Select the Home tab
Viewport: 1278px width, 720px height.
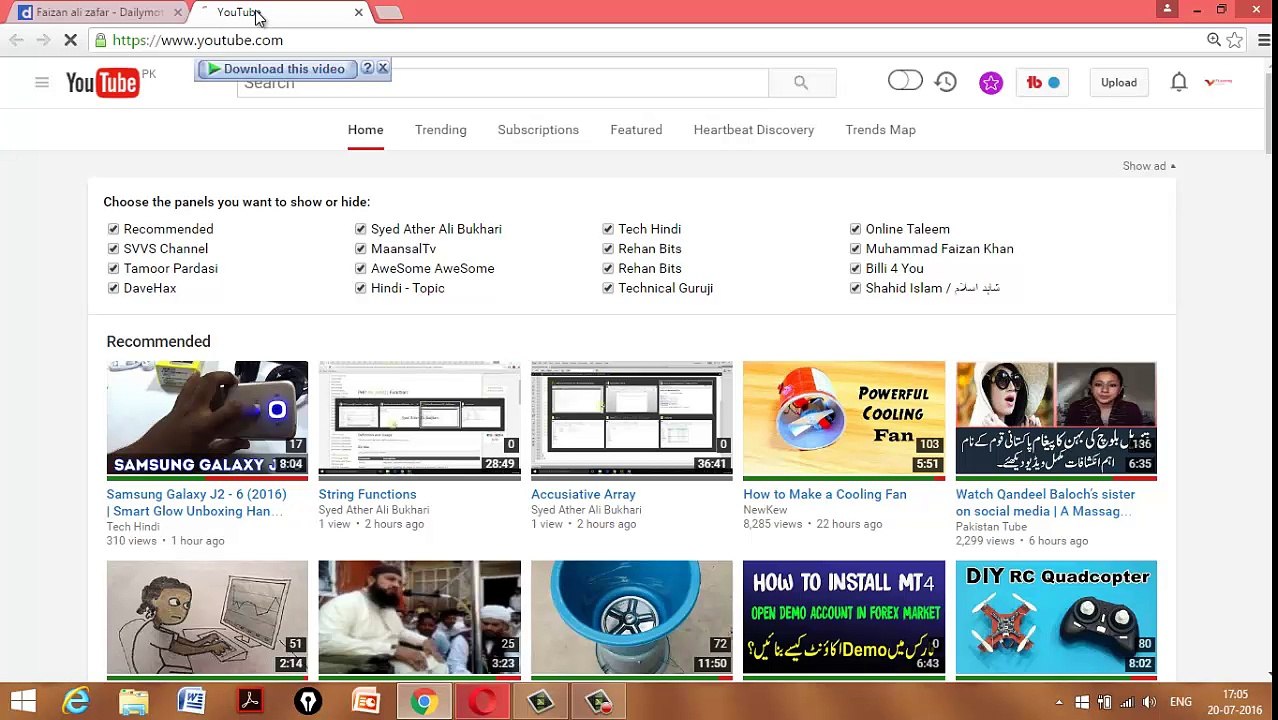click(365, 130)
